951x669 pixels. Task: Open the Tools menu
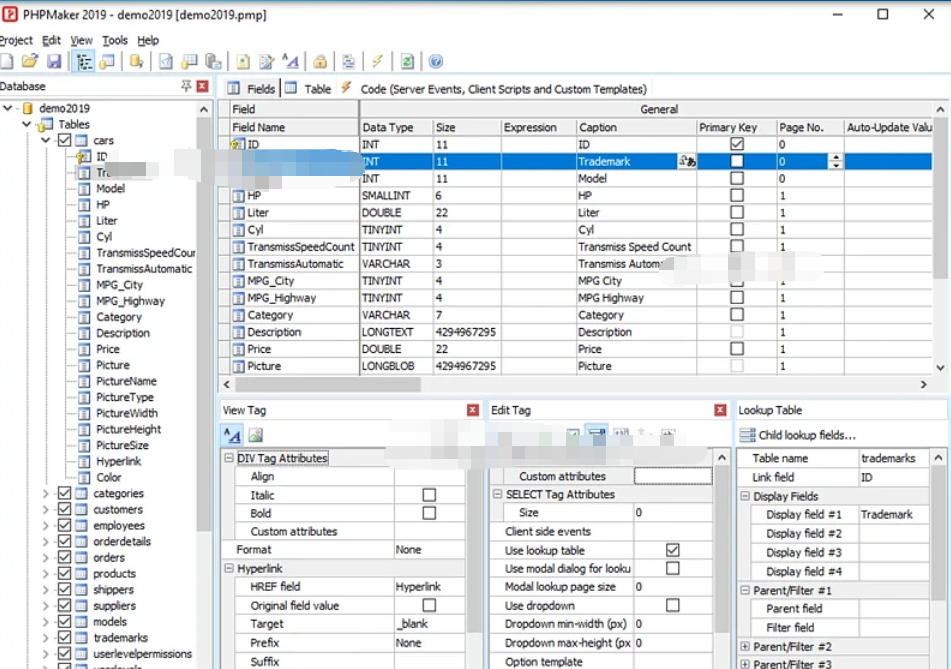[x=115, y=41]
